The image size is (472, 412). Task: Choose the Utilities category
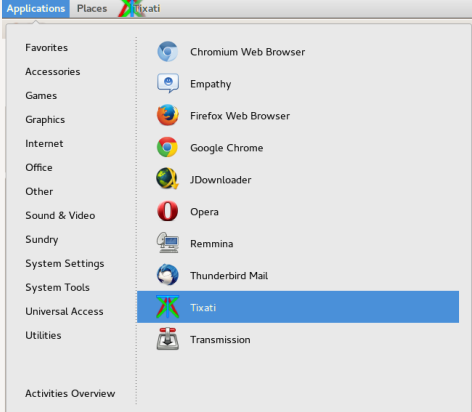pyautogui.click(x=43, y=335)
